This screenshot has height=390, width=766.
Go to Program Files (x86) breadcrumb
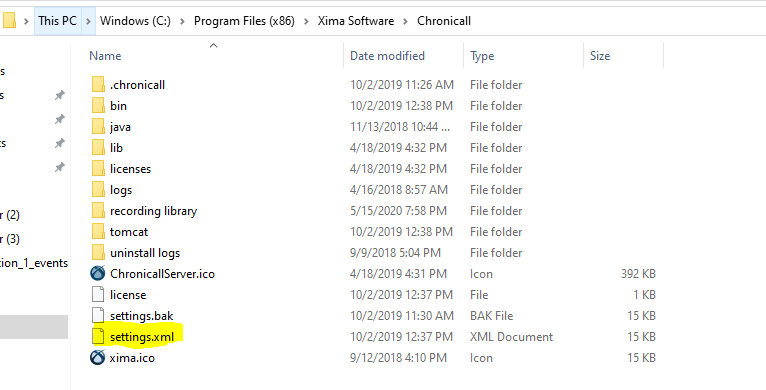[244, 21]
